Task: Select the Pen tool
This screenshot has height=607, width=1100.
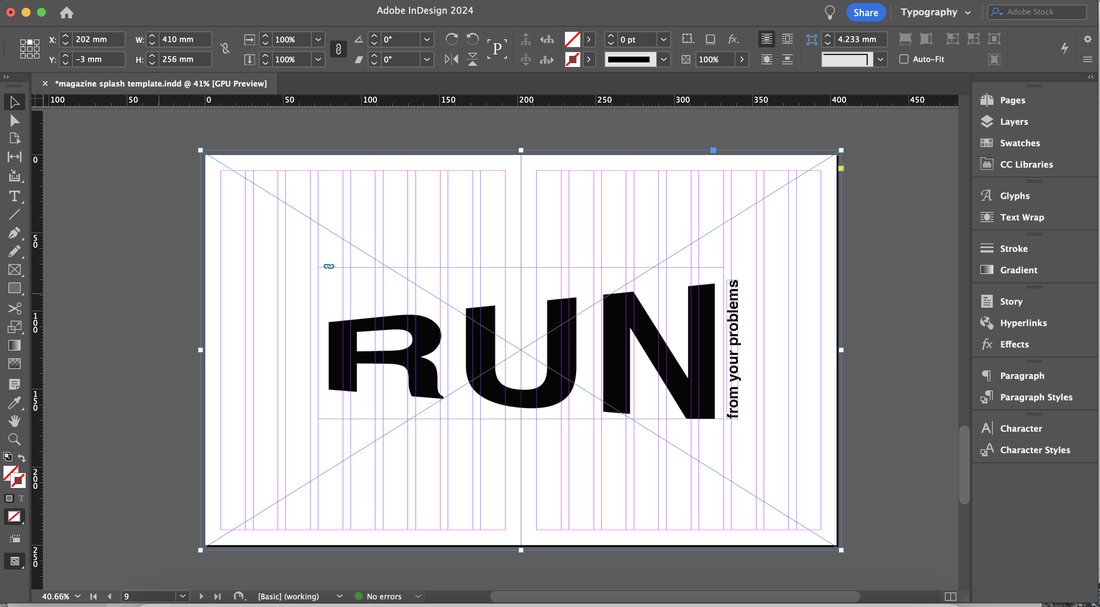Action: pyautogui.click(x=14, y=233)
